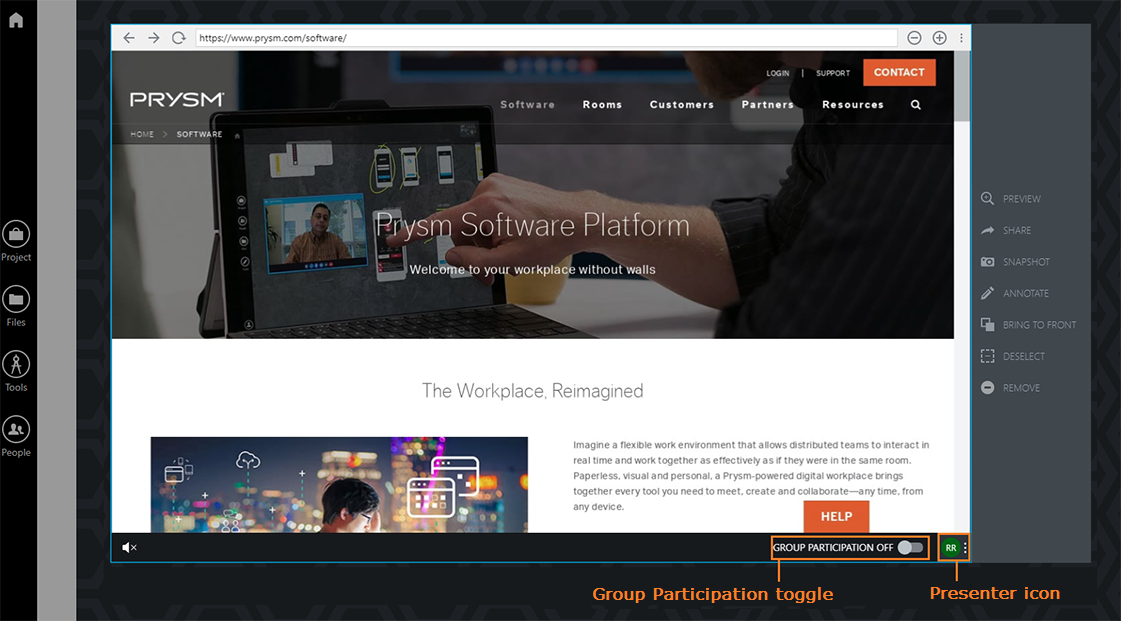This screenshot has width=1121, height=621.
Task: Click the SUPPORT link
Action: (833, 73)
